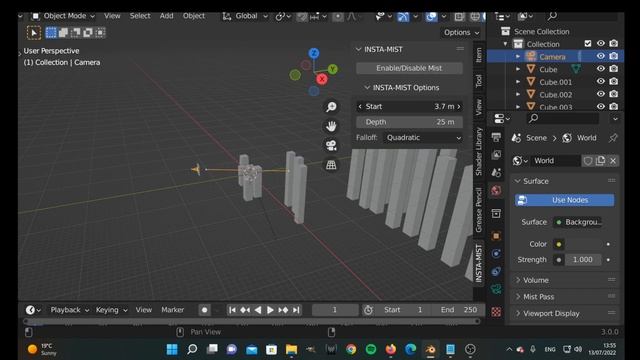
Task: Select the Select Box tool cursor icon
Action: click(34, 33)
